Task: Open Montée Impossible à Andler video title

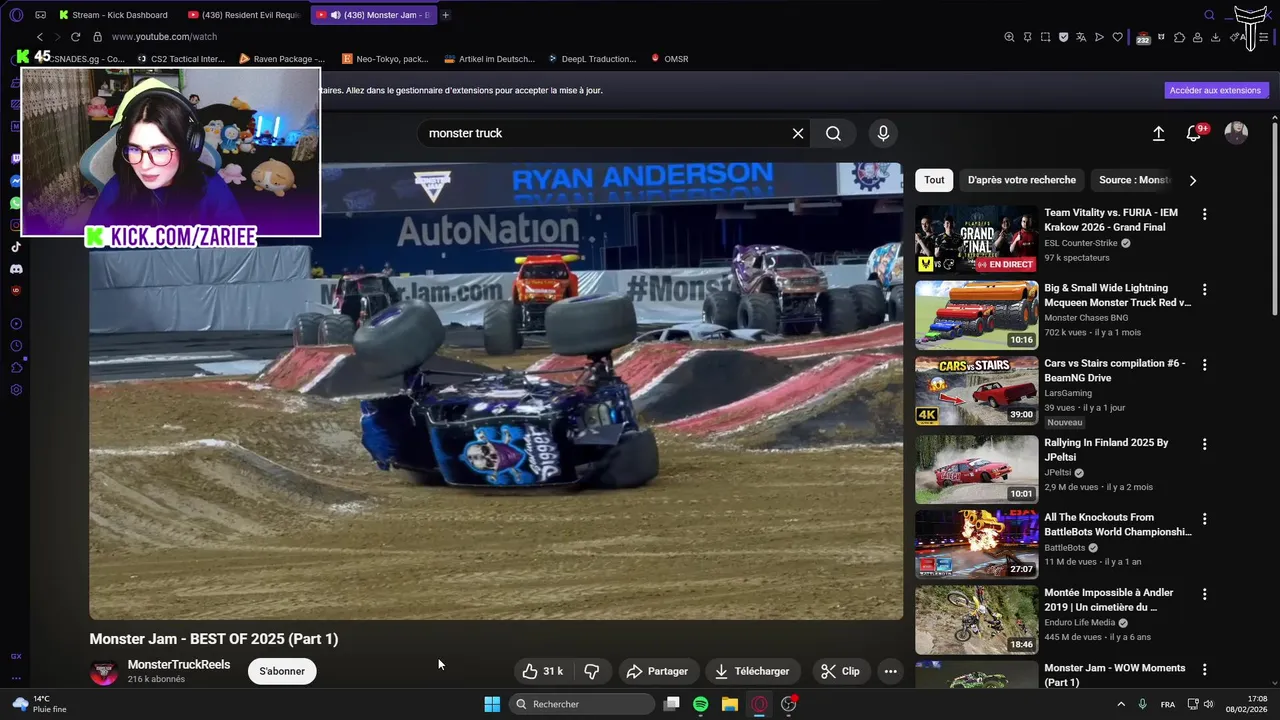Action: pyautogui.click(x=1109, y=600)
